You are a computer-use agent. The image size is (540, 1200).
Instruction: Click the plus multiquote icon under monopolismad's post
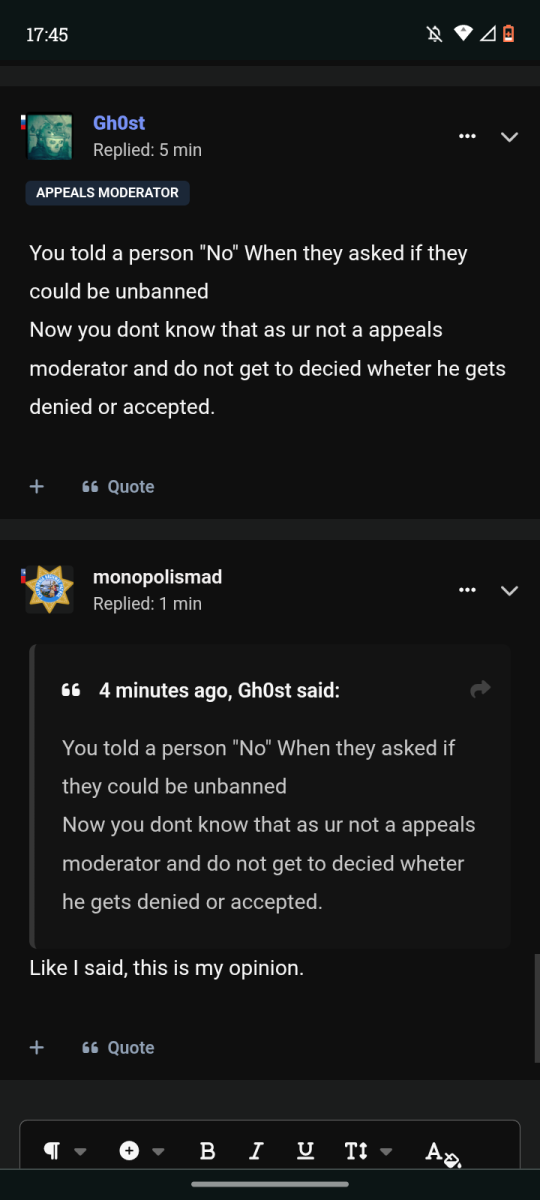[37, 1047]
